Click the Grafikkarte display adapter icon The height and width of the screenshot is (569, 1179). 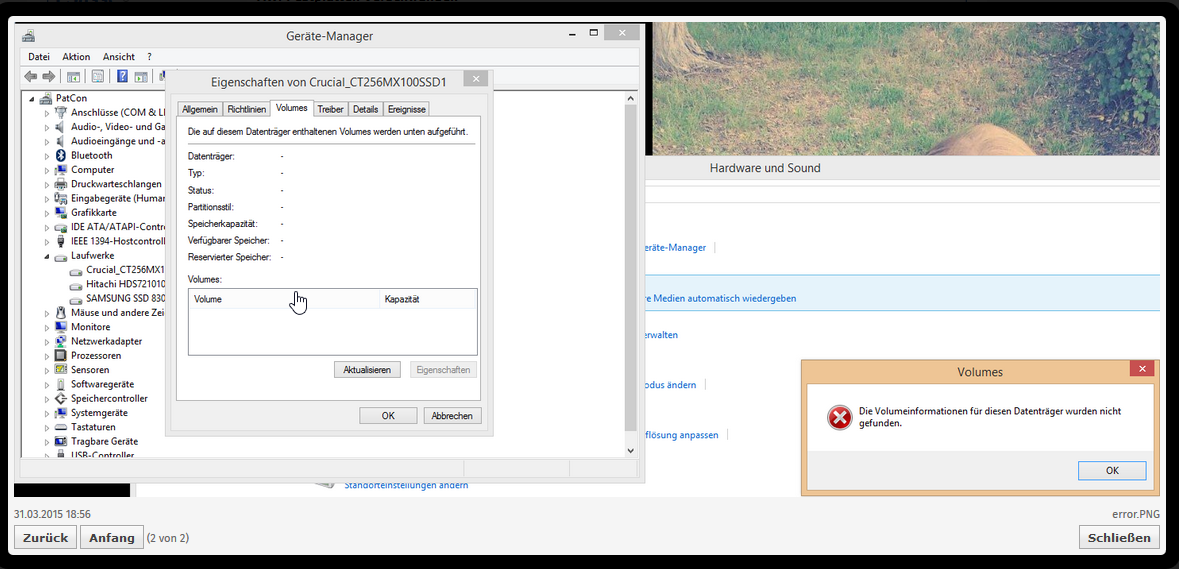pyautogui.click(x=62, y=213)
